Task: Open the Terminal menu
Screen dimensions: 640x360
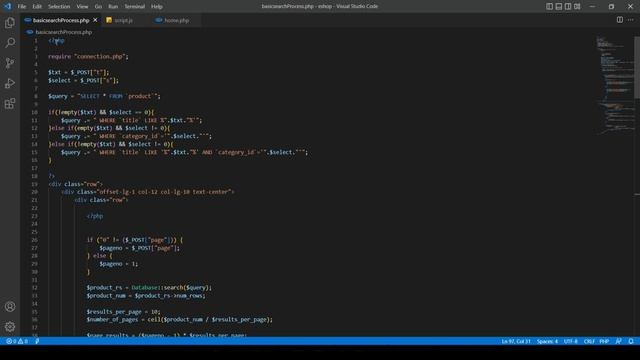Action: tap(134, 7)
